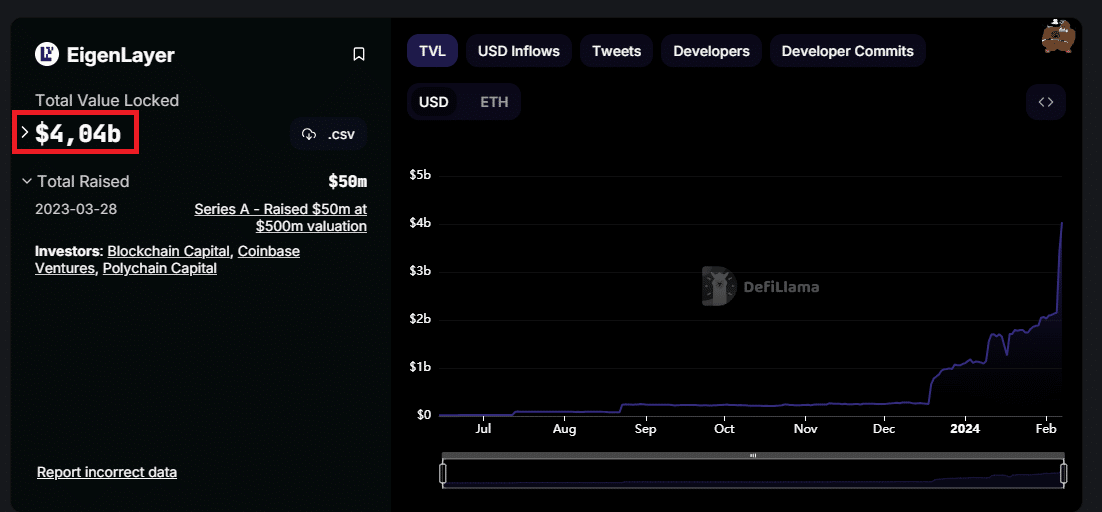Image resolution: width=1102 pixels, height=512 pixels.
Task: Open the Blockchain Capital investor link
Action: [169, 251]
